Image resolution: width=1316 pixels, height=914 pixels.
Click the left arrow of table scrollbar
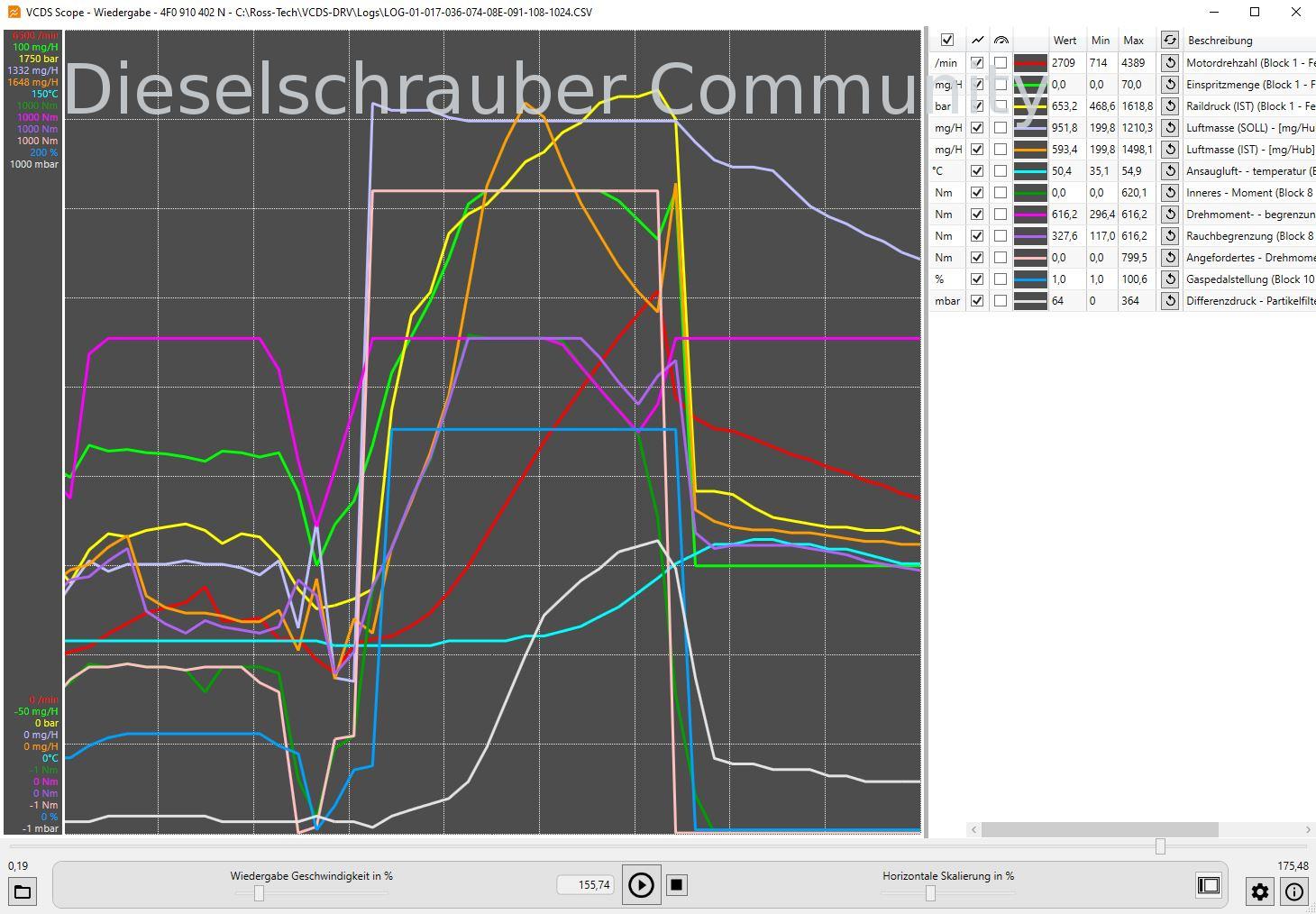tap(973, 829)
